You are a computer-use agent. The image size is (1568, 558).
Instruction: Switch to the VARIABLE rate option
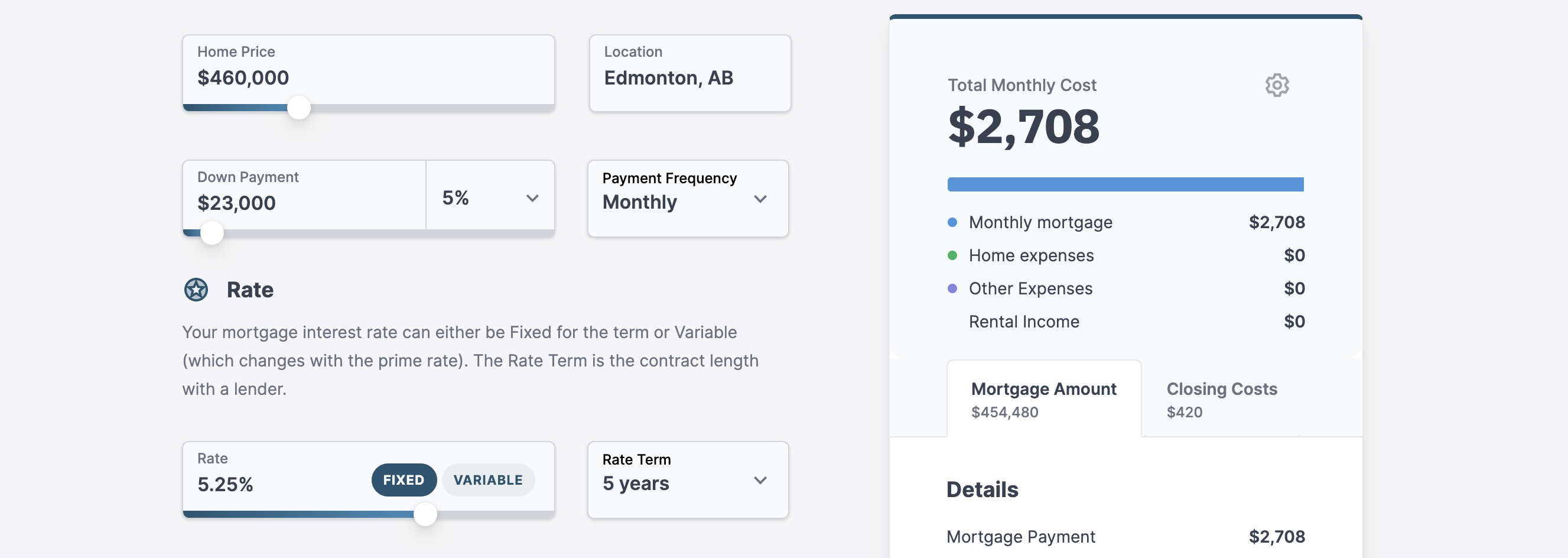click(488, 479)
